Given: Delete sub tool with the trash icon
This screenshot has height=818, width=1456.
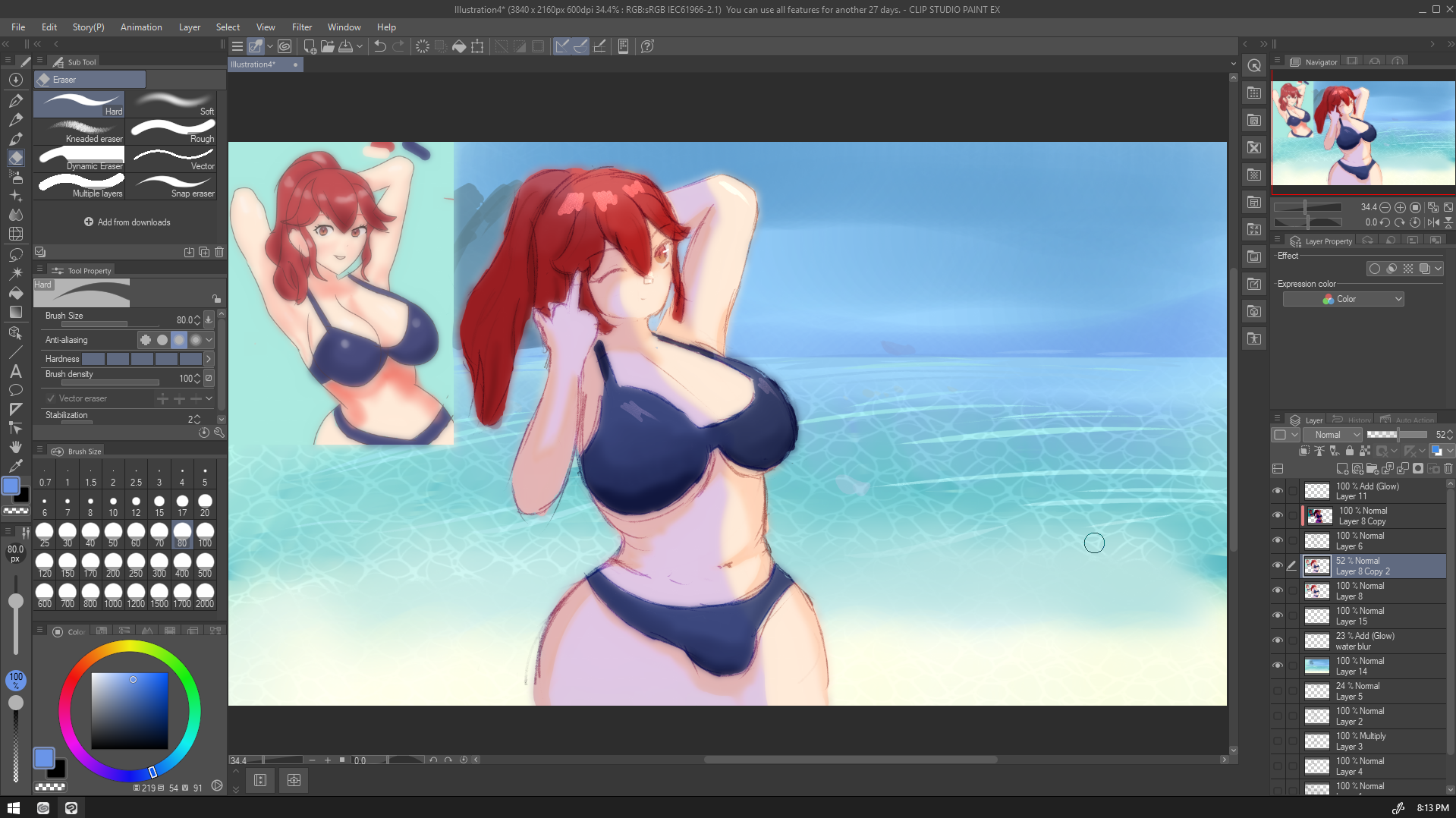Looking at the screenshot, I should [219, 252].
